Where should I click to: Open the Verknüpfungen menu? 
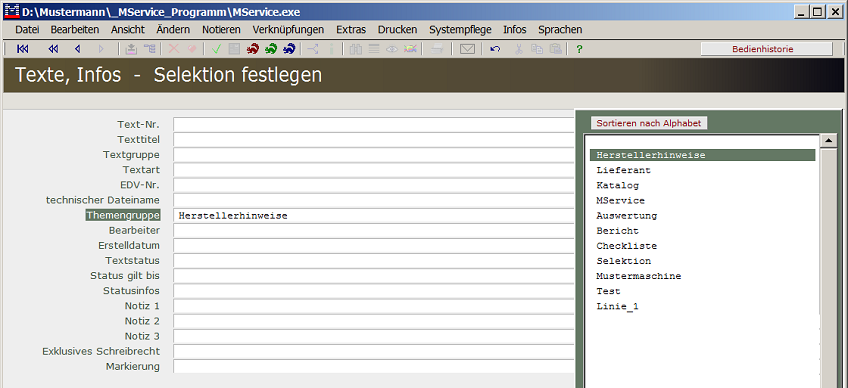pyautogui.click(x=288, y=30)
